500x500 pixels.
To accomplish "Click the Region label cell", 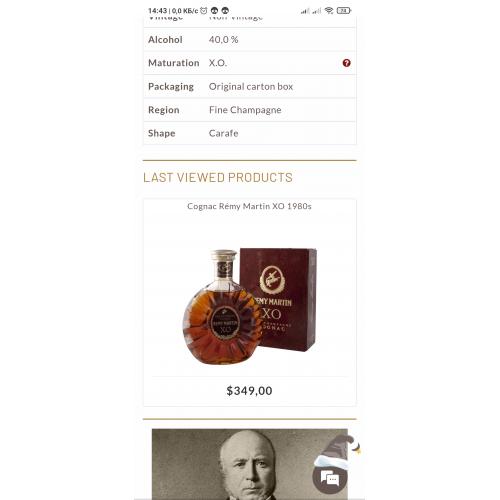I will click(x=164, y=110).
